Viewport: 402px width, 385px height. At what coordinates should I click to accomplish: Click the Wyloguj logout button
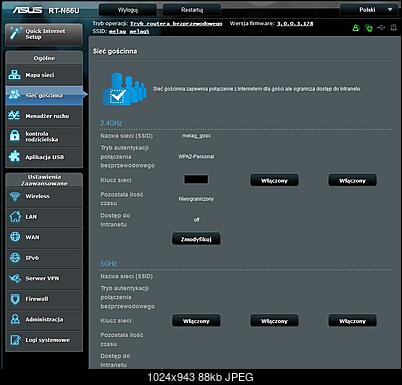[x=128, y=10]
